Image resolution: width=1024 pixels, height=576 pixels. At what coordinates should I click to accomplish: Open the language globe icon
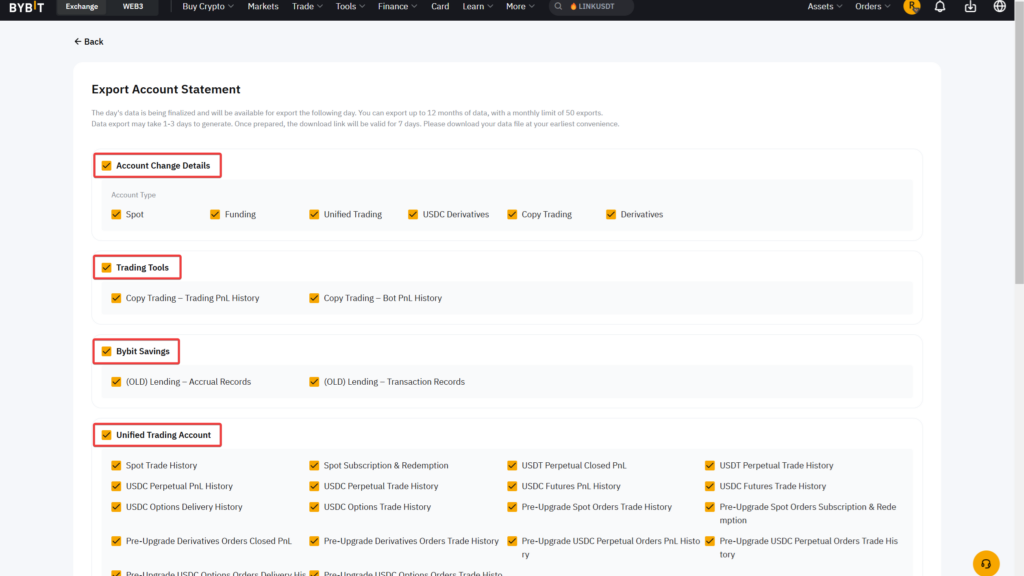point(1000,7)
